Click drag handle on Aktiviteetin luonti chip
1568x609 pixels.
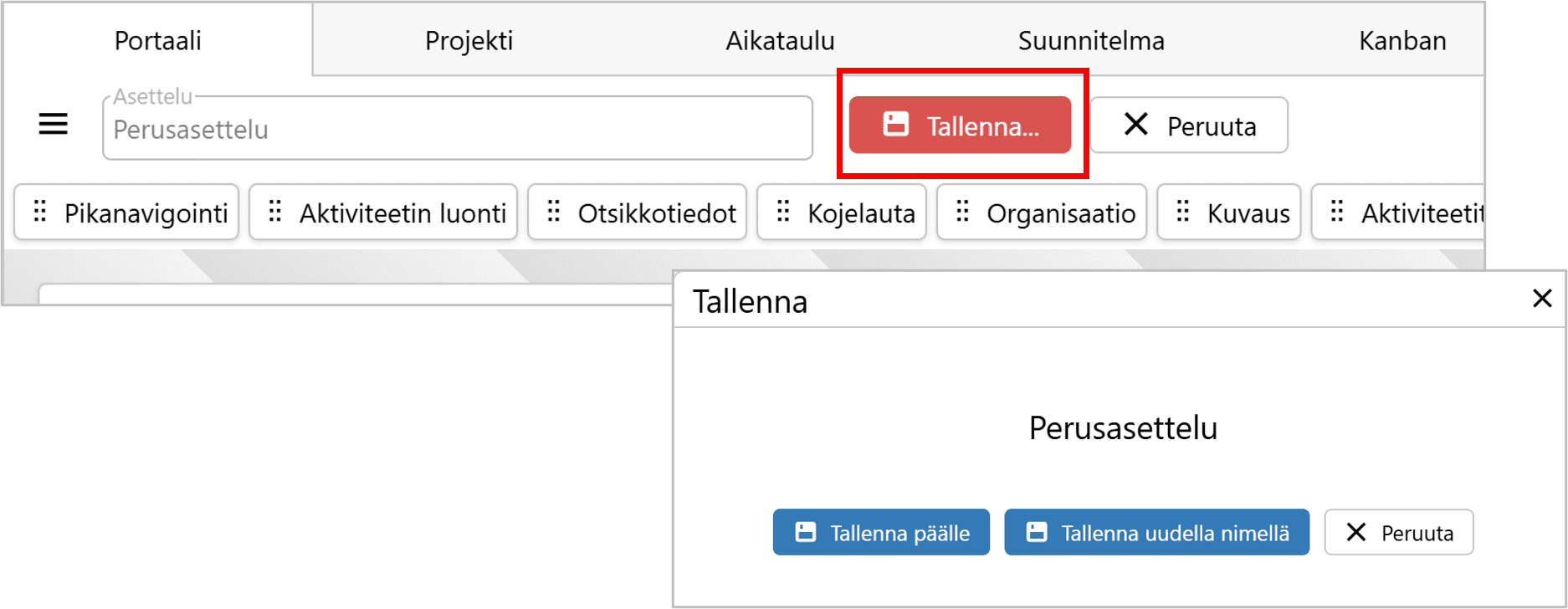click(x=274, y=212)
